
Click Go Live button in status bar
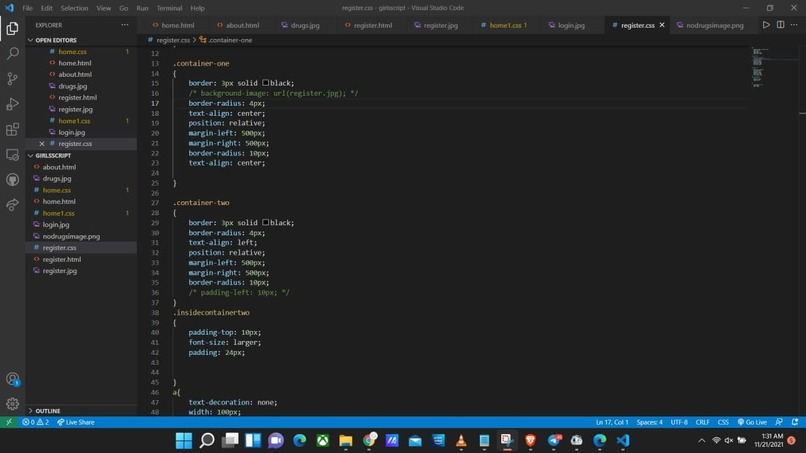pos(752,422)
